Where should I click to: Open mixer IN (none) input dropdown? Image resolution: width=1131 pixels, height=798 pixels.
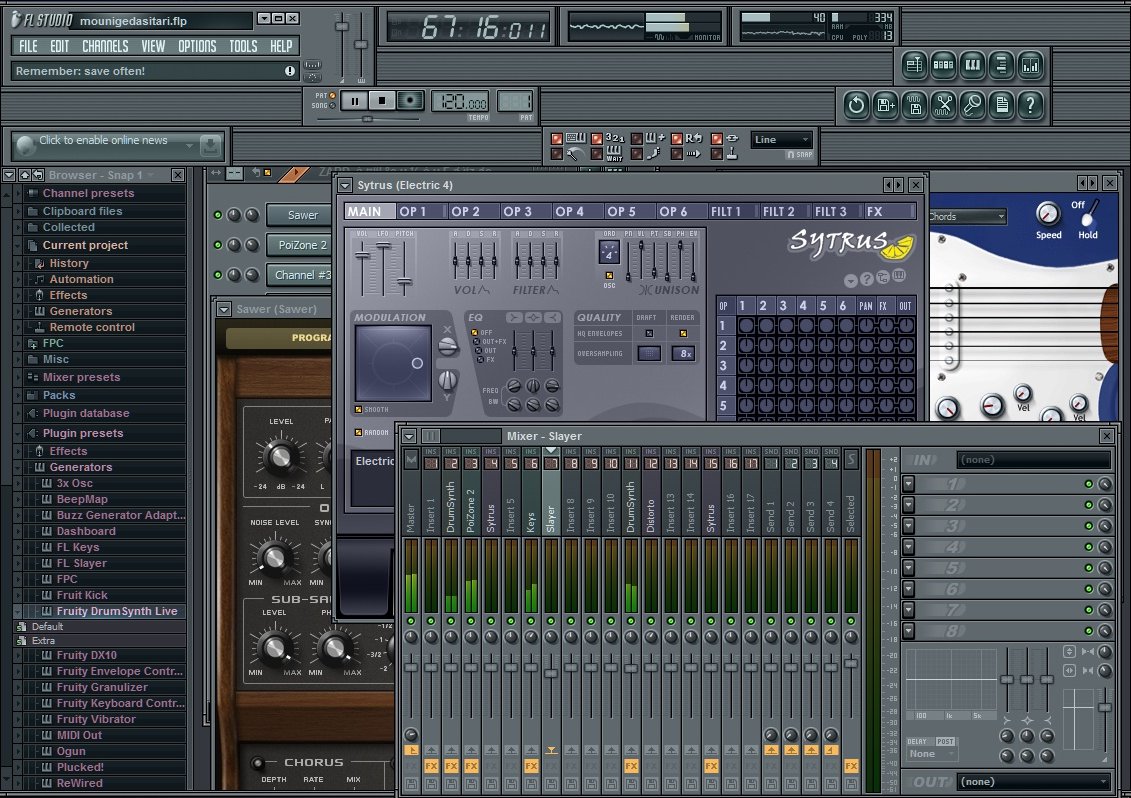1033,460
